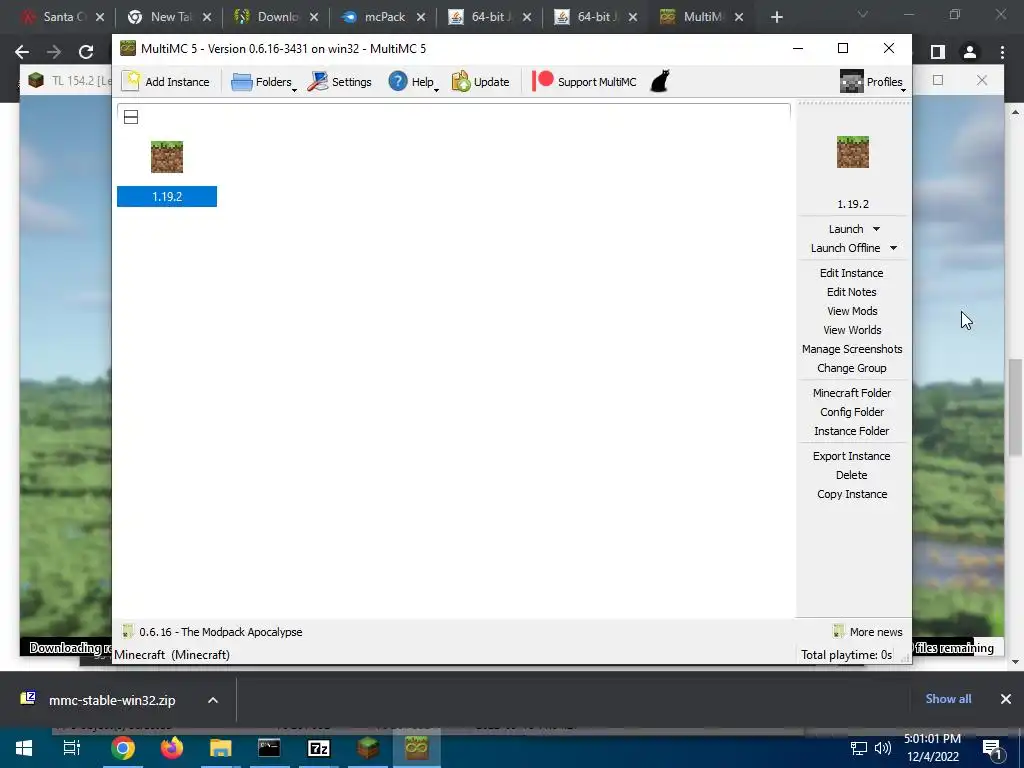This screenshot has width=1024, height=768.
Task: Expand the Launch Offline dropdown arrow
Action: click(x=893, y=248)
